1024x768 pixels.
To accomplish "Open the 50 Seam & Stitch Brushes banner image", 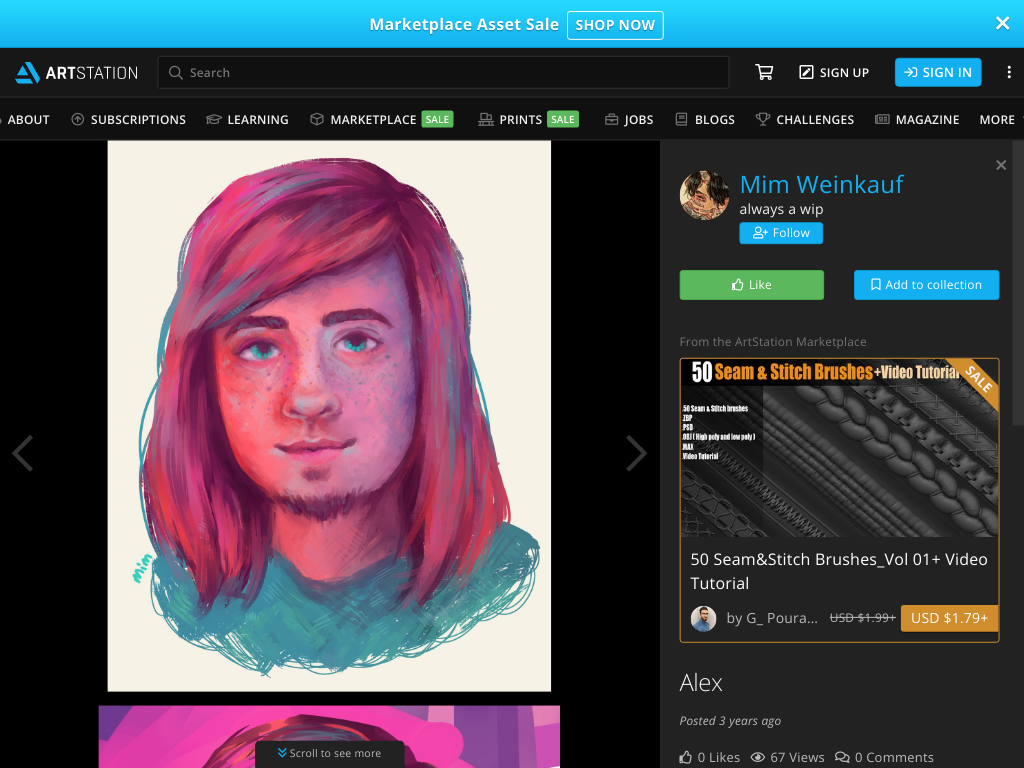I will [x=839, y=448].
